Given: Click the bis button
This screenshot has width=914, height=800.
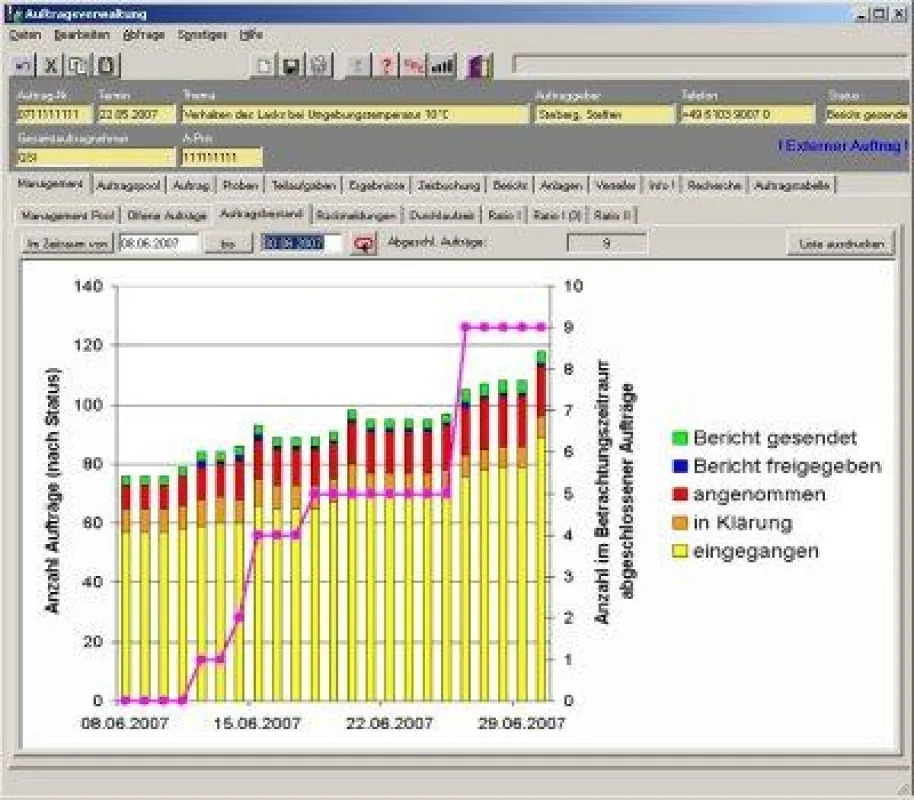Looking at the screenshot, I should coord(228,244).
